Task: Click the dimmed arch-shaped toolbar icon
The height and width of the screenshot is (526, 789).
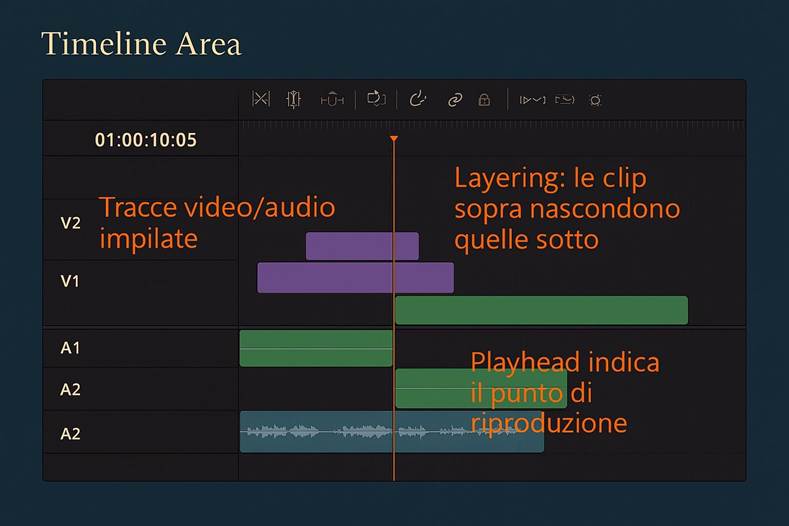Action: [332, 99]
